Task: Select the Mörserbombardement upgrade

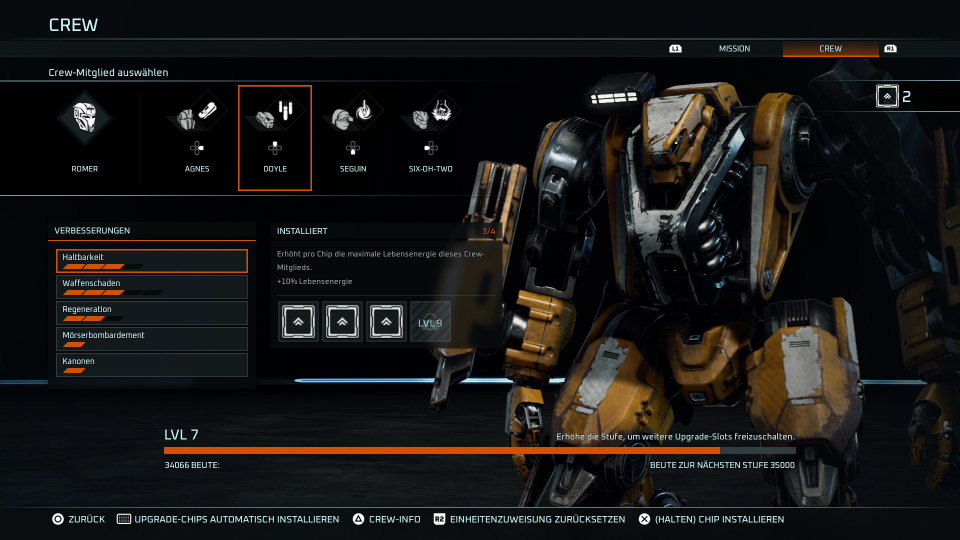Action: 152,339
